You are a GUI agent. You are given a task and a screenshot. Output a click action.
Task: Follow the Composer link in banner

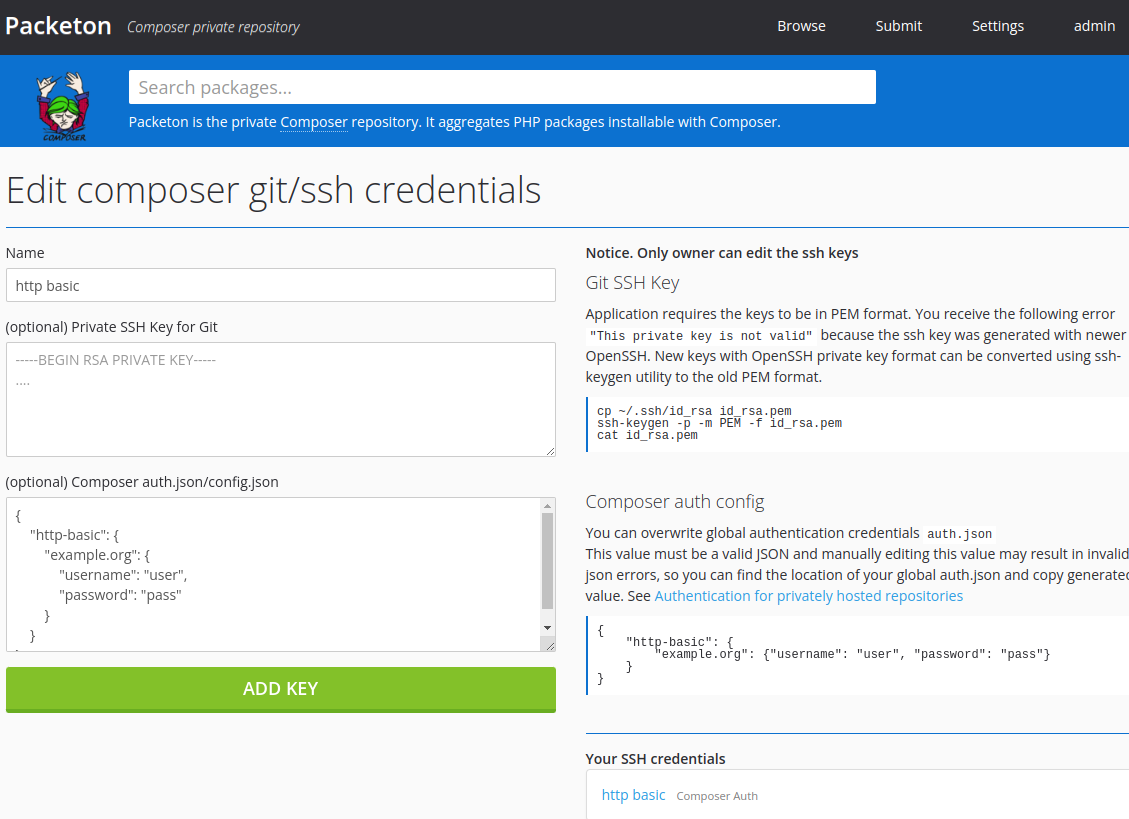coord(314,122)
